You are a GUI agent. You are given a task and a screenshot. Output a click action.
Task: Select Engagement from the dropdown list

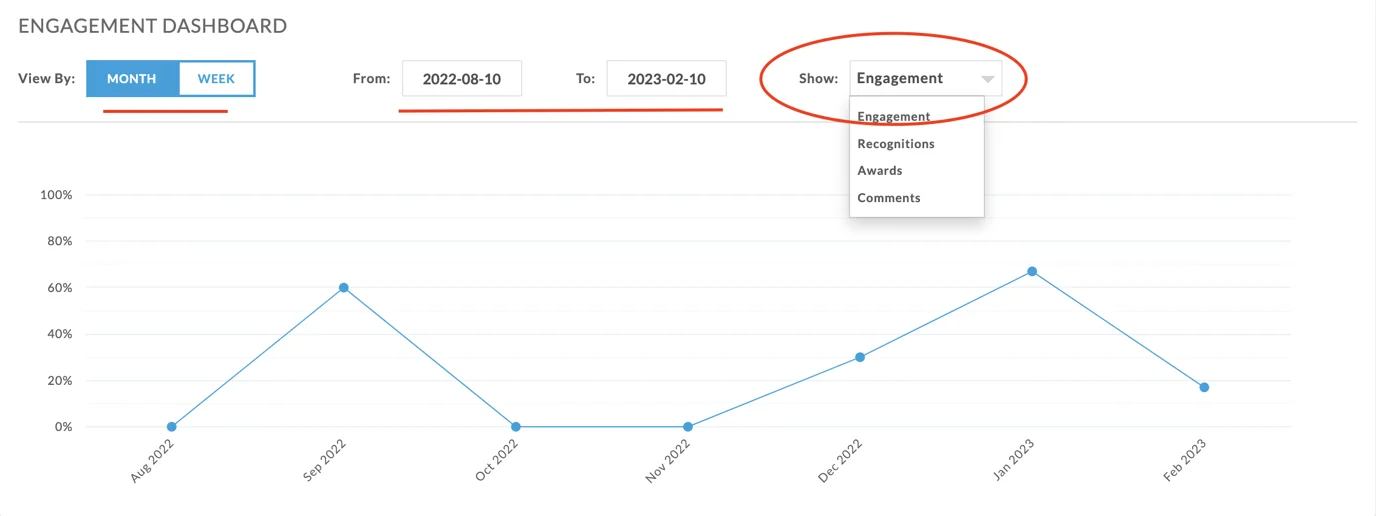[893, 117]
